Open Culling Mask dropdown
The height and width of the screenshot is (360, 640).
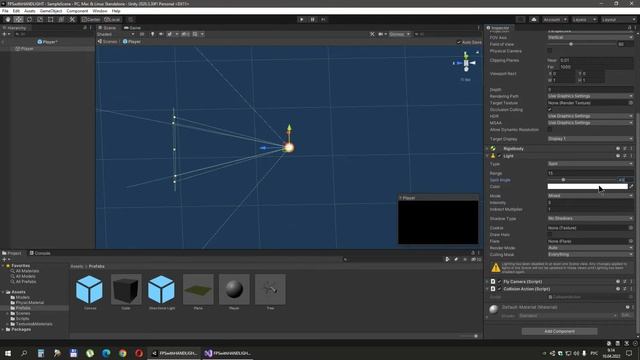(590, 255)
